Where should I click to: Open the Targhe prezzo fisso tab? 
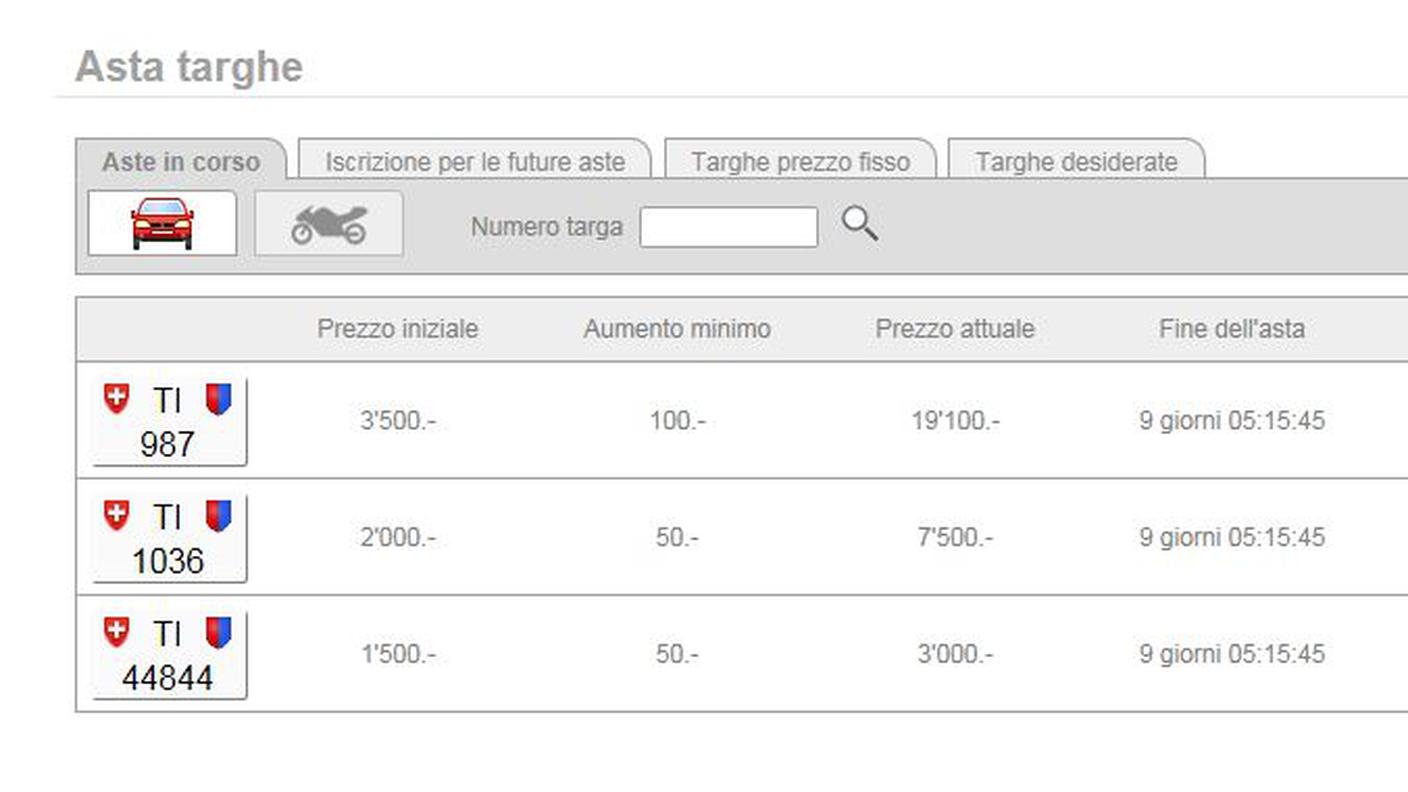coord(800,161)
